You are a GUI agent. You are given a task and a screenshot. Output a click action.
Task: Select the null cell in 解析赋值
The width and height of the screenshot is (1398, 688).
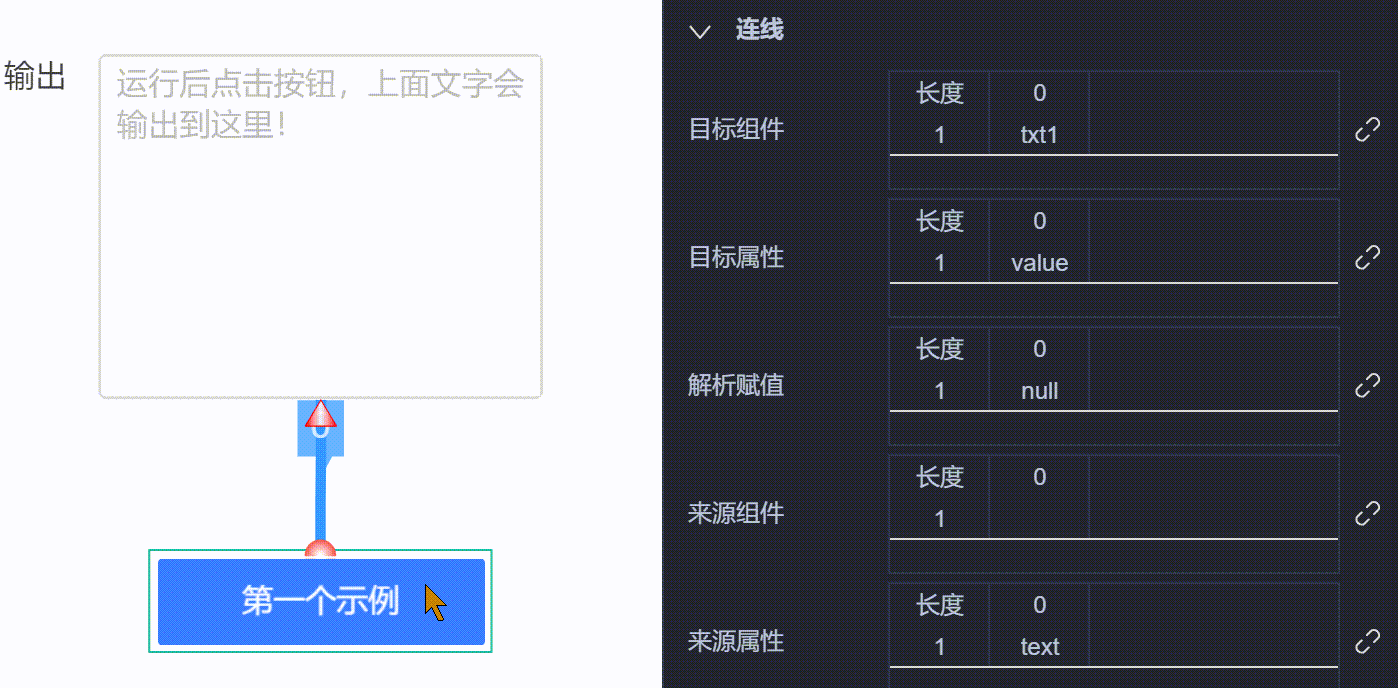coord(1039,391)
